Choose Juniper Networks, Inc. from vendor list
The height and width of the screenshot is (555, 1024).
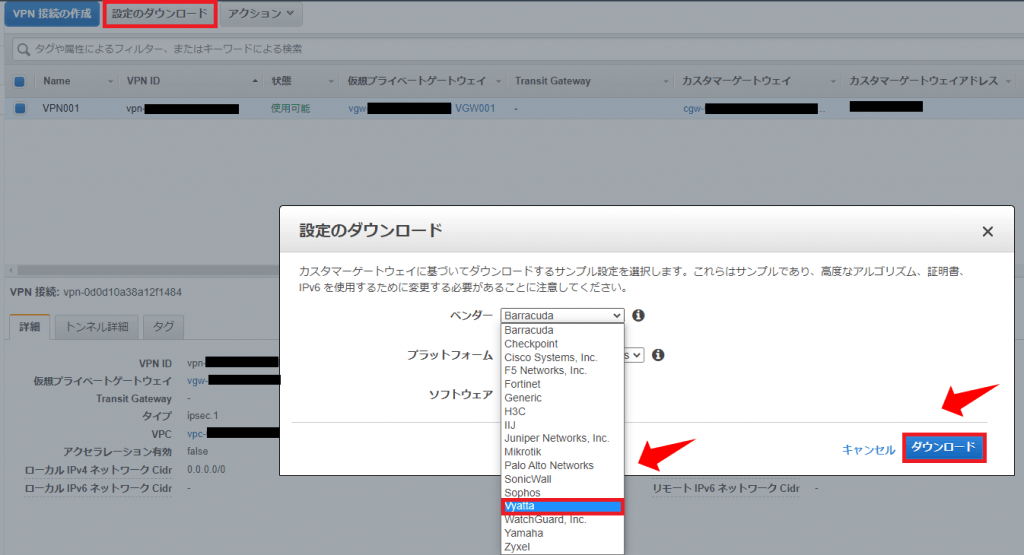pos(562,439)
